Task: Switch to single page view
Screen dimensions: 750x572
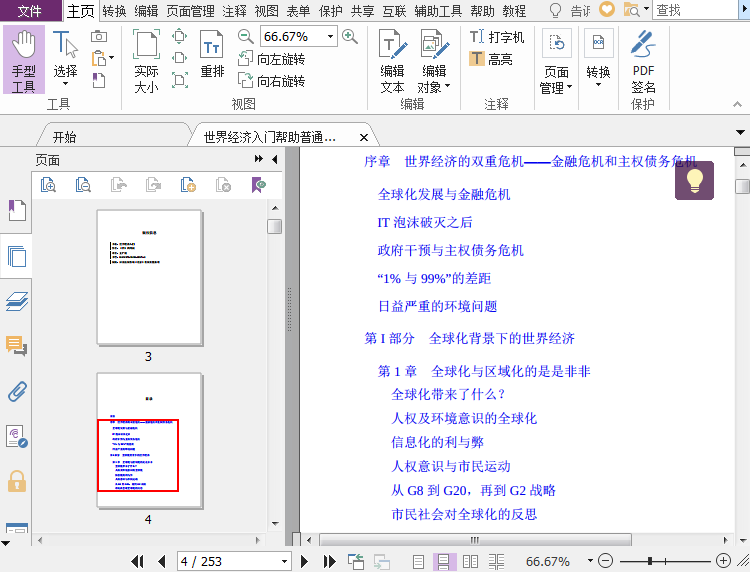Action: coord(418,561)
